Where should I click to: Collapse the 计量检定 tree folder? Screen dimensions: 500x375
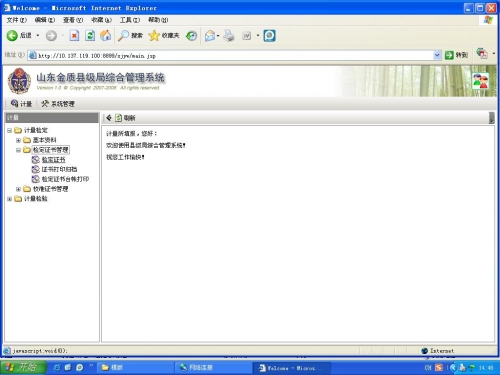10,130
